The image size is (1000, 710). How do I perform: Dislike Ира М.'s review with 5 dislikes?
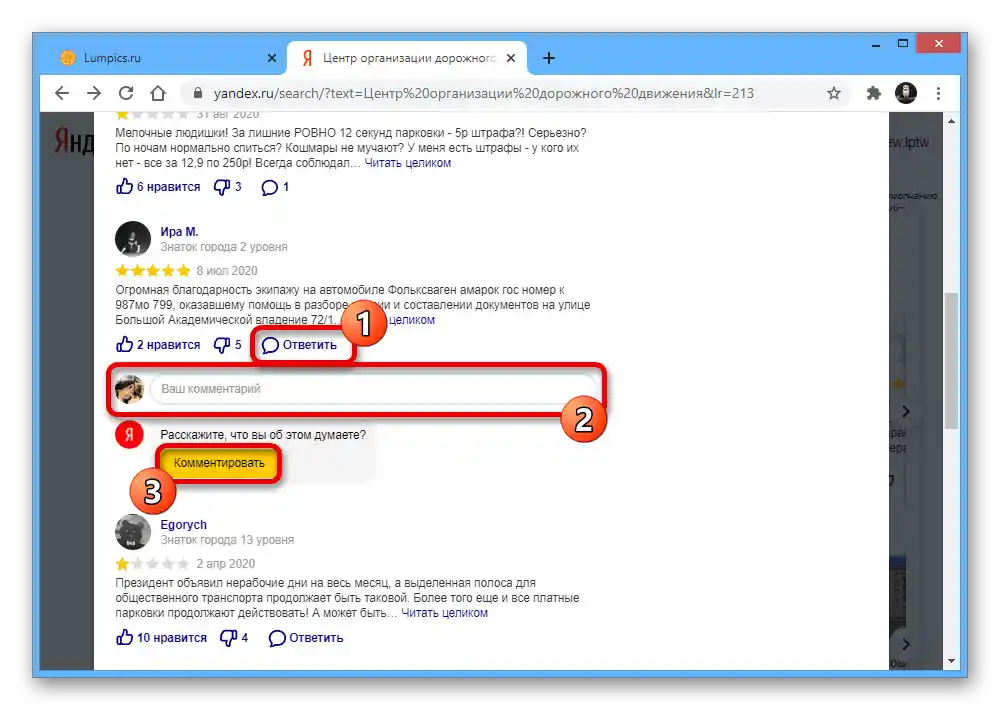coord(228,345)
